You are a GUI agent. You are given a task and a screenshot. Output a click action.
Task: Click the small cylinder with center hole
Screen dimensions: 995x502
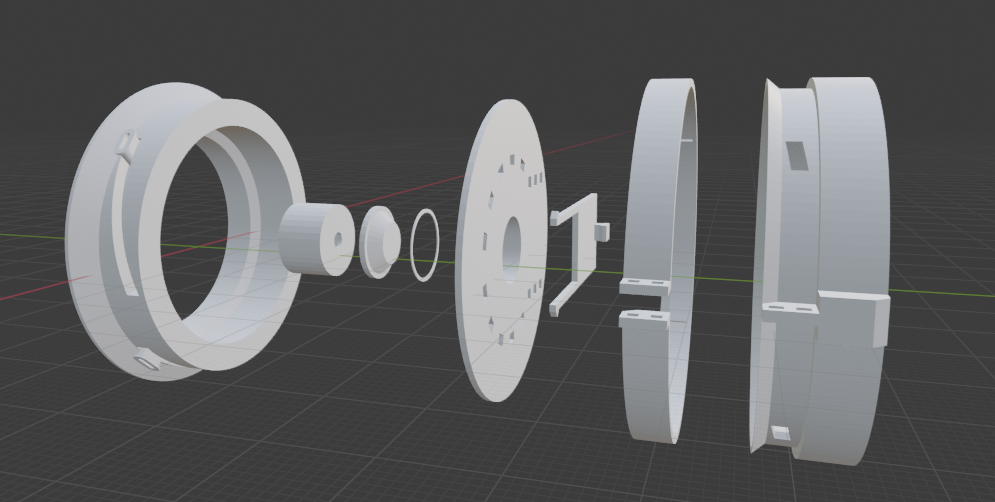tap(316, 239)
